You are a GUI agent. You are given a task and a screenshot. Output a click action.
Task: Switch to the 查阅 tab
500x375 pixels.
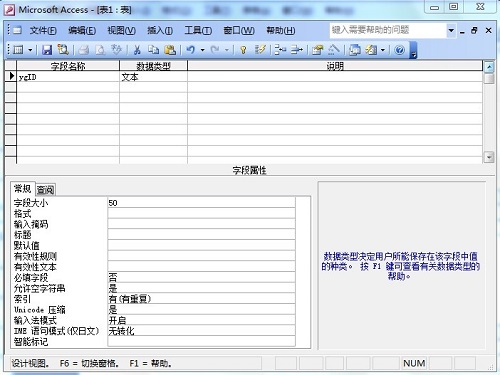(x=45, y=190)
